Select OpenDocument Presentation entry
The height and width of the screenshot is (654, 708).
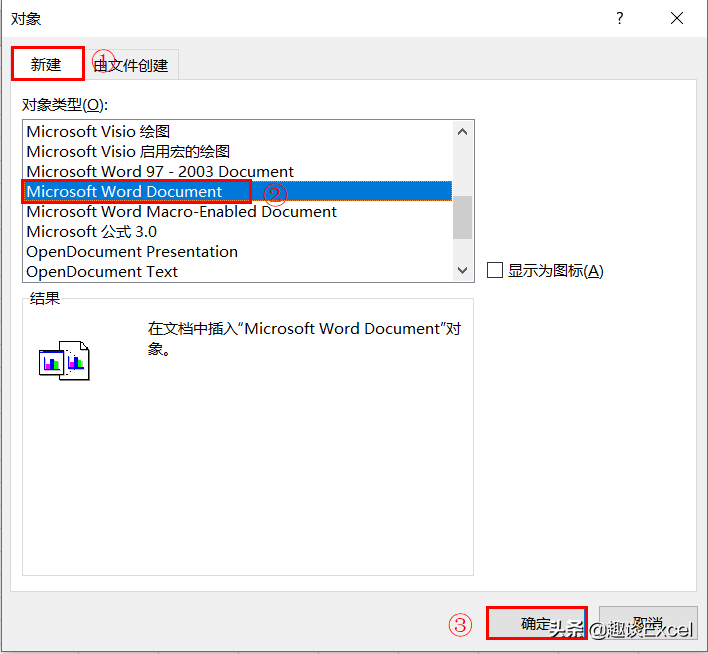coord(238,252)
